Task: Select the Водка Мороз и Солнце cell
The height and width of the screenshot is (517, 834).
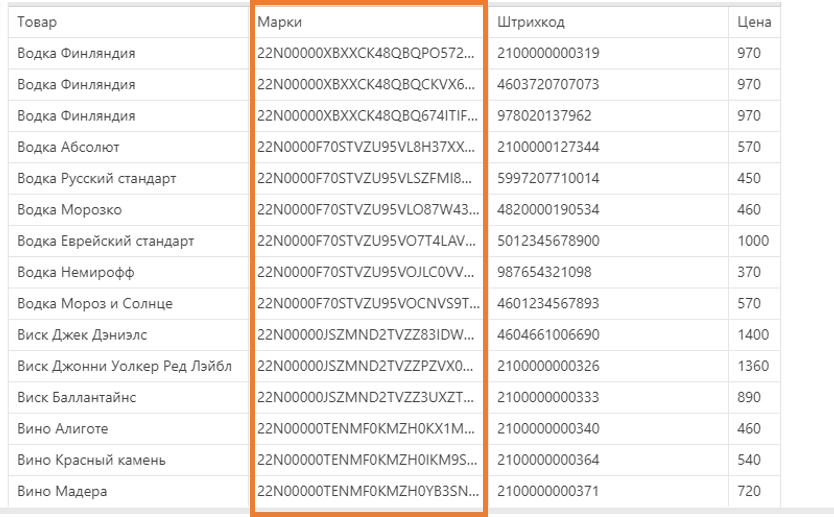Action: (x=128, y=304)
